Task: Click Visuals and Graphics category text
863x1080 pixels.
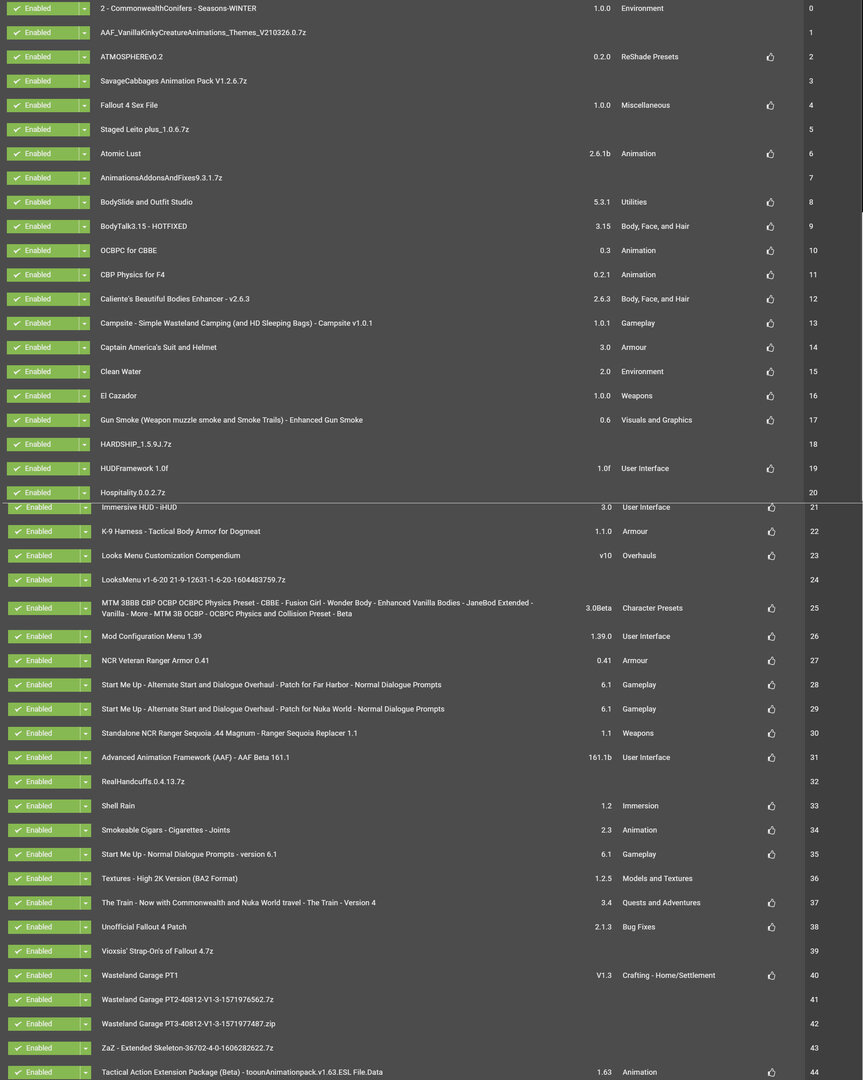Action: [656, 420]
